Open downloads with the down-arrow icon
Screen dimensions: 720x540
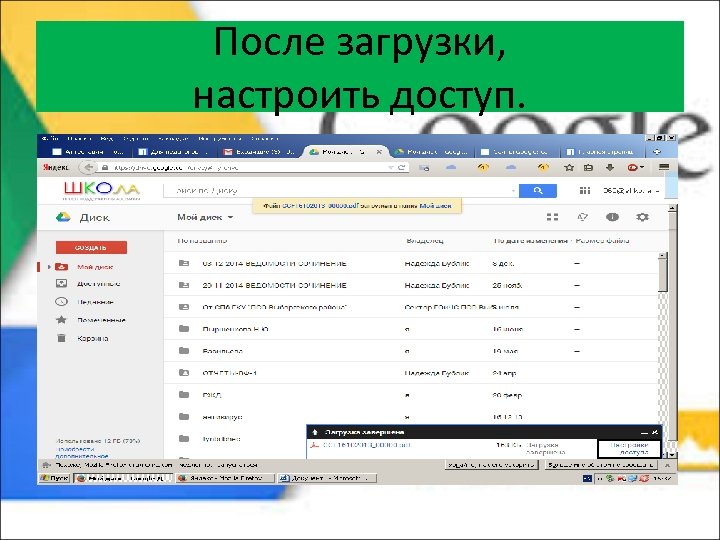tap(610, 168)
